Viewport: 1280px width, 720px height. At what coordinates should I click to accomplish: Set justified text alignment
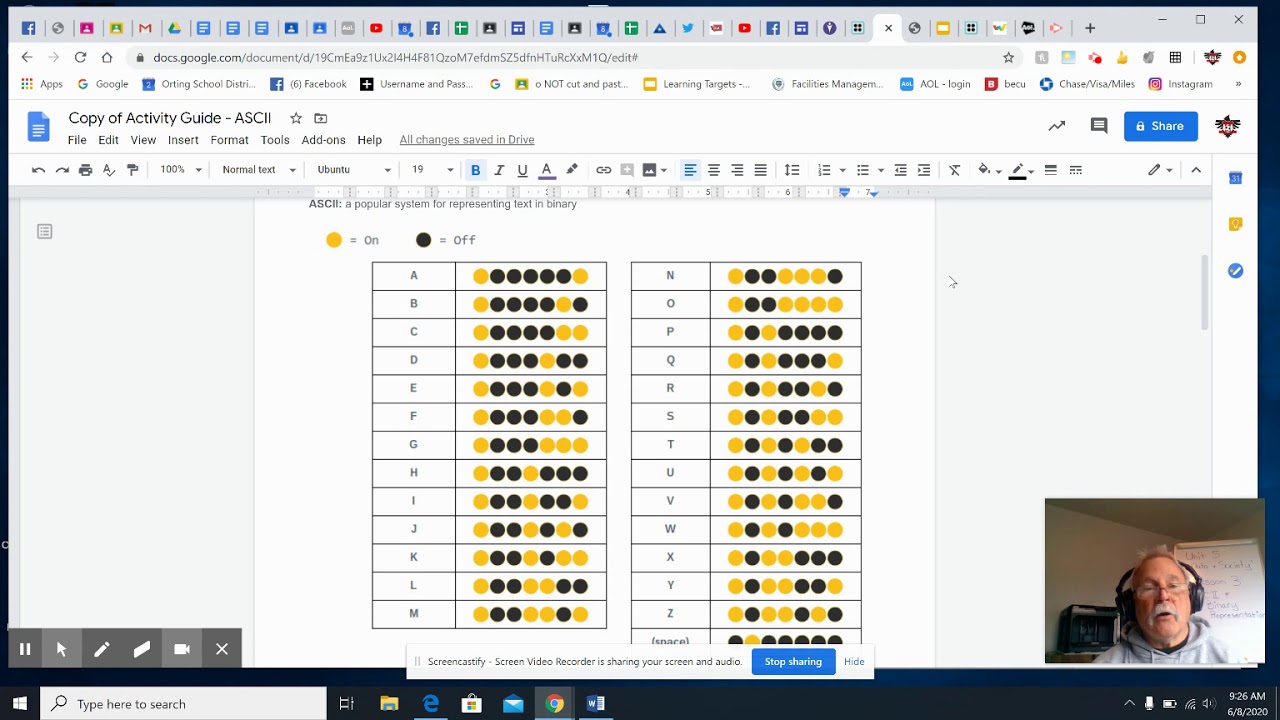(x=761, y=170)
